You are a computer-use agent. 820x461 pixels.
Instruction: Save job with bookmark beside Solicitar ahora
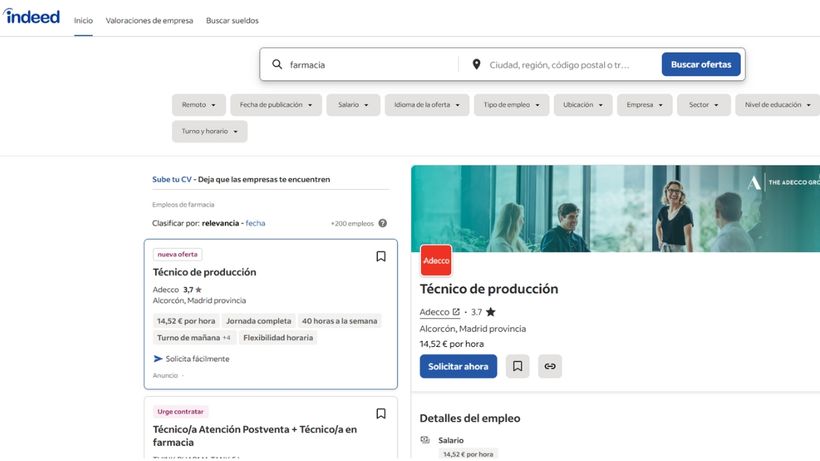click(517, 366)
